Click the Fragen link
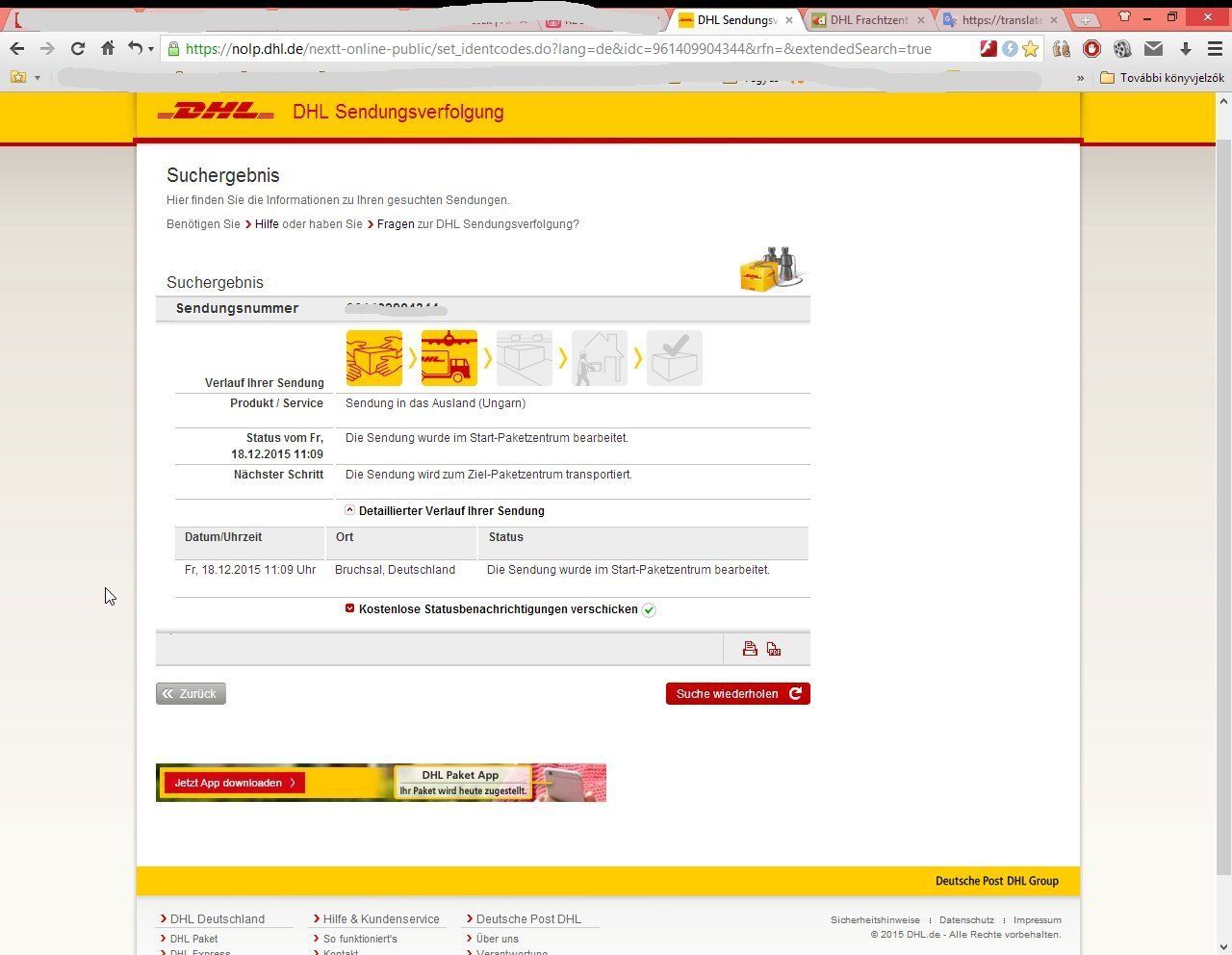 coord(396,224)
